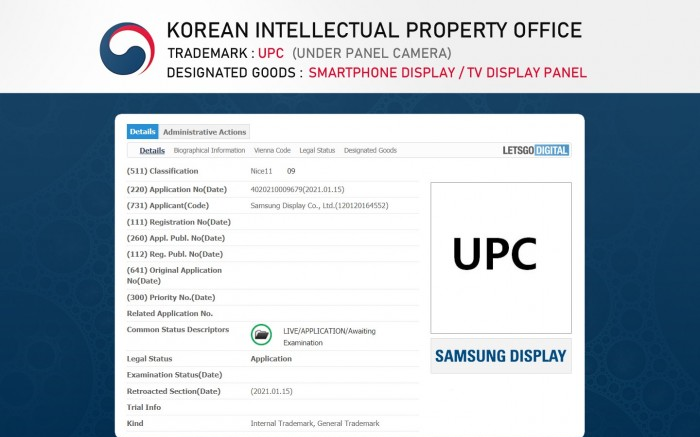The image size is (700, 437).
Task: Click the (Under Panel Camera) header text
Action: pos(372,53)
